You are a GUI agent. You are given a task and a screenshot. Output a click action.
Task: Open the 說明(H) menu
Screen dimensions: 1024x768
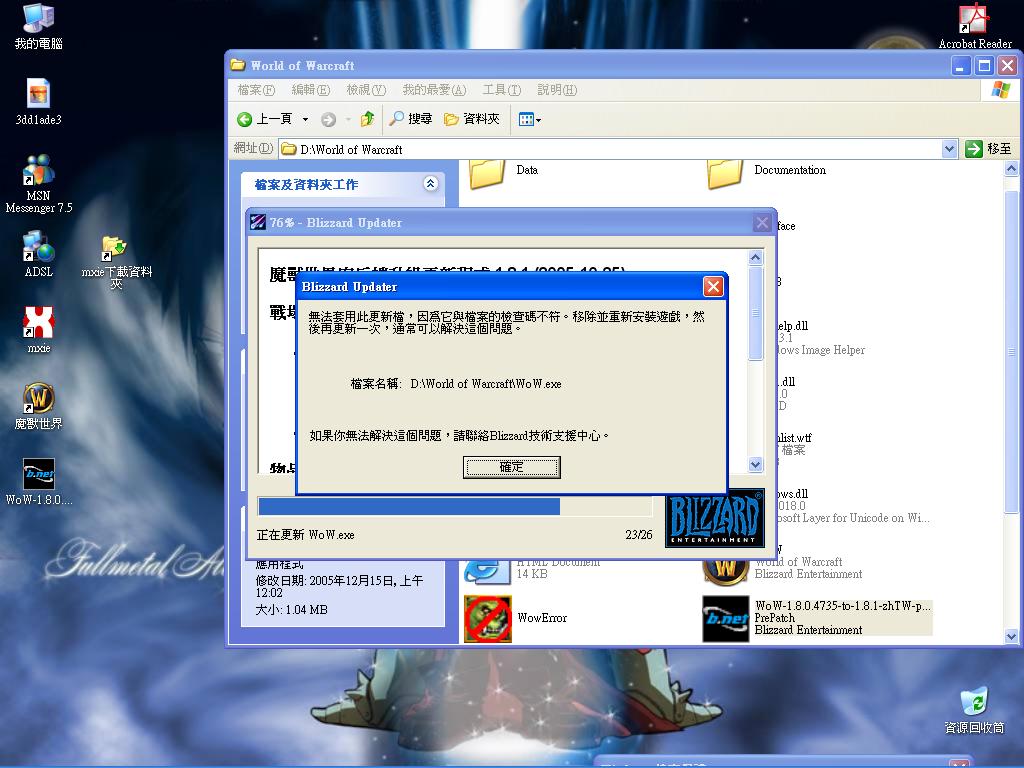click(557, 89)
